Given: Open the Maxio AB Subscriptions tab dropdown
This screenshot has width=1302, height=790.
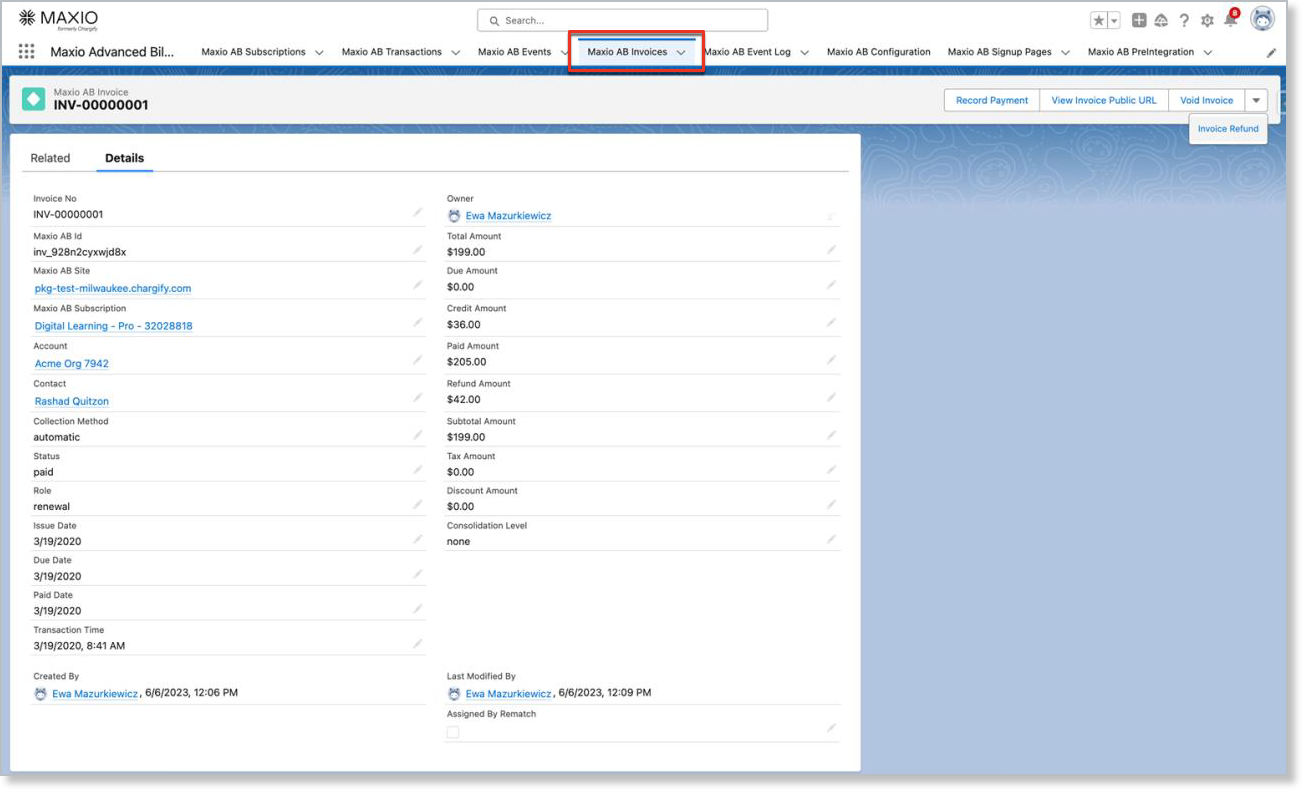Looking at the screenshot, I should tap(318, 51).
